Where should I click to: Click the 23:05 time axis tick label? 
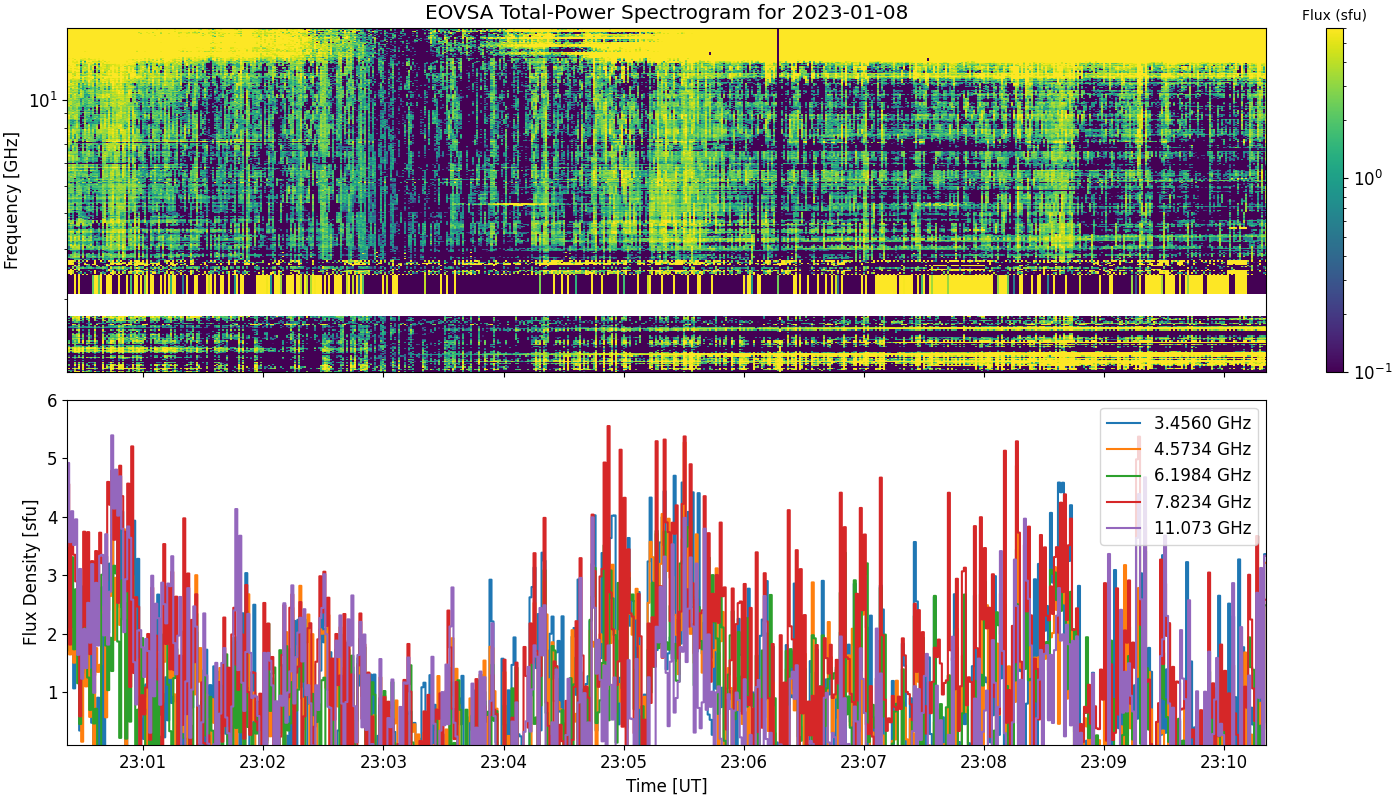624,763
